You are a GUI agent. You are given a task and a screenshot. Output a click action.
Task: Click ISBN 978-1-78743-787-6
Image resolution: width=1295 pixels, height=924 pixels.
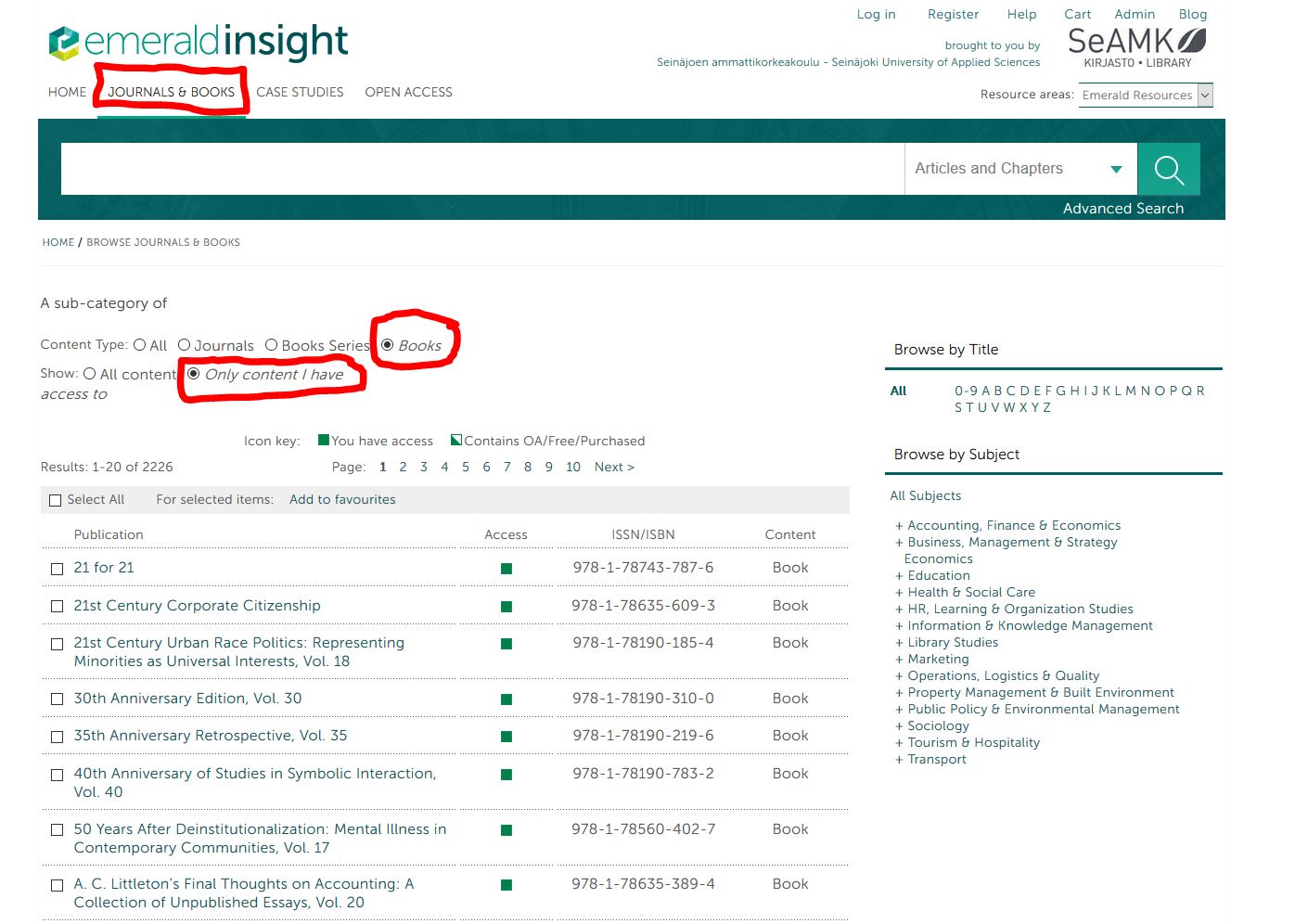point(643,567)
